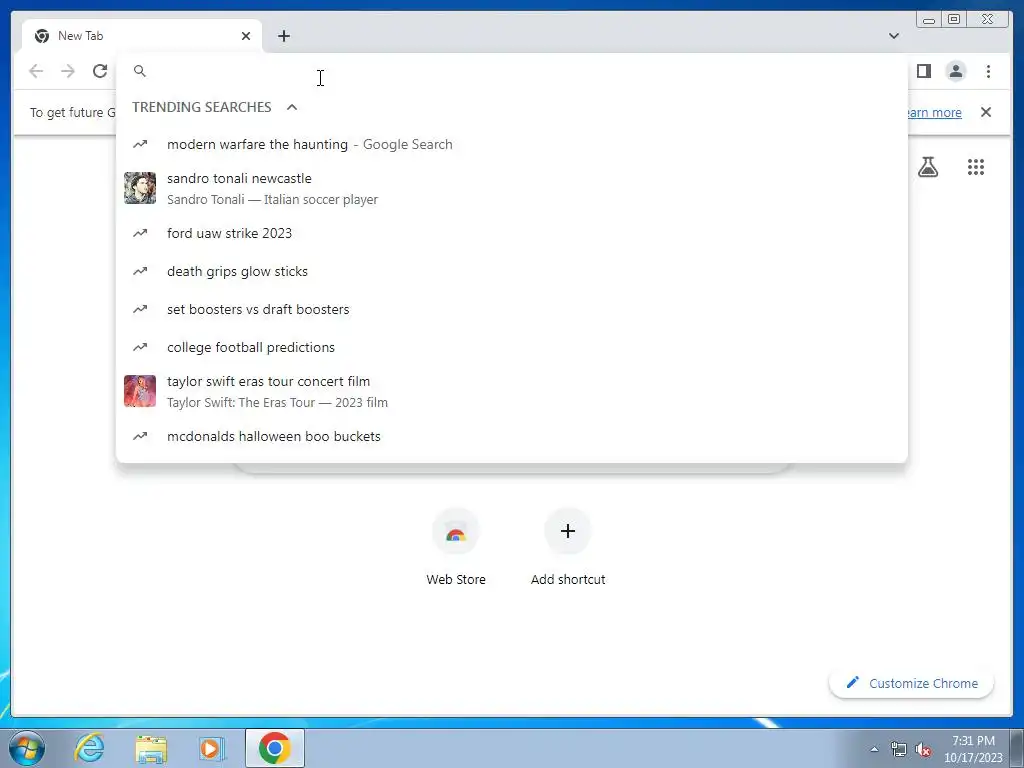This screenshot has height=768, width=1024.
Task: Launch Internet Explorer from the taskbar
Action: point(89,748)
